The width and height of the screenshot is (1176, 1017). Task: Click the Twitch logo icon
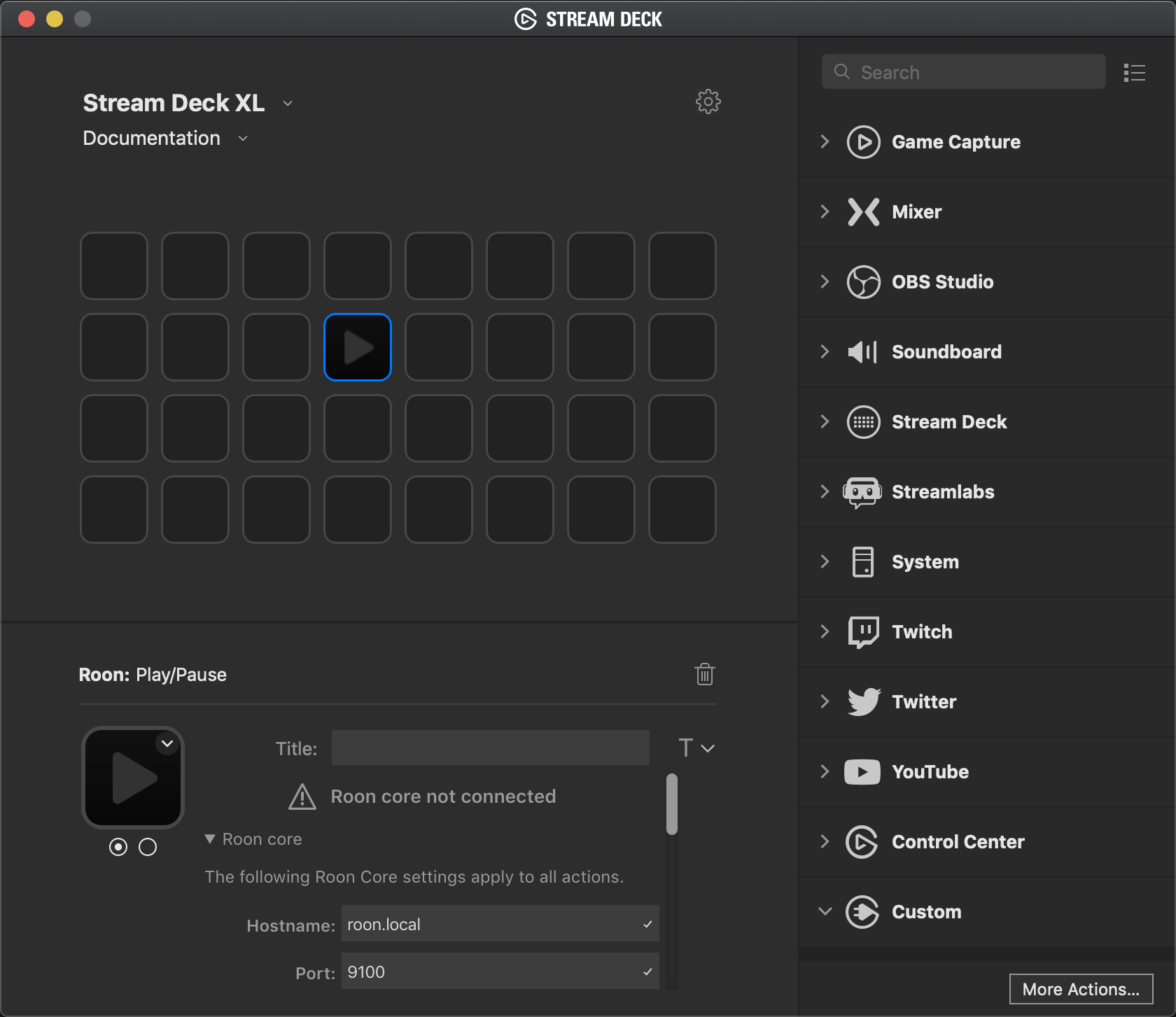point(863,632)
